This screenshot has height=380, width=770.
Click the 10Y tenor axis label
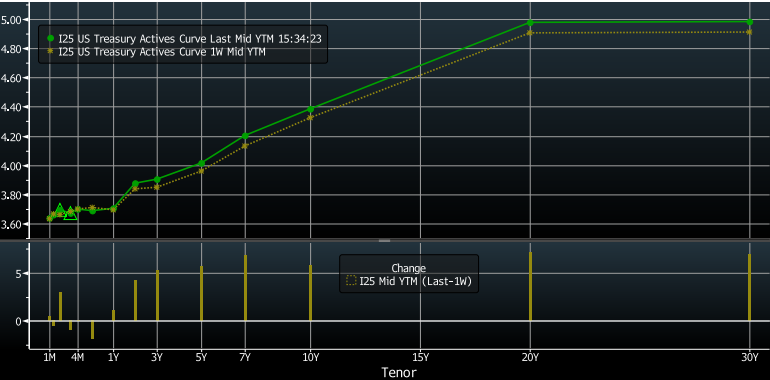(x=311, y=357)
